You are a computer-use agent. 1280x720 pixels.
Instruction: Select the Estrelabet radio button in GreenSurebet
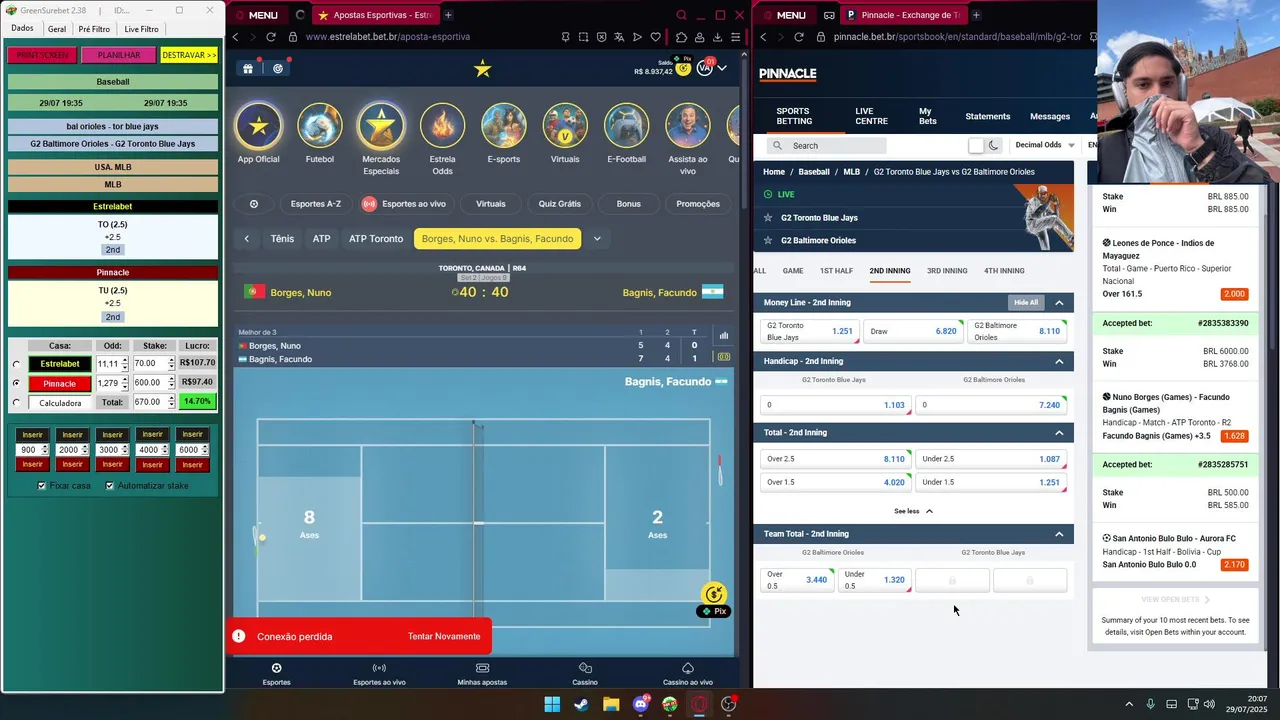[x=16, y=364]
